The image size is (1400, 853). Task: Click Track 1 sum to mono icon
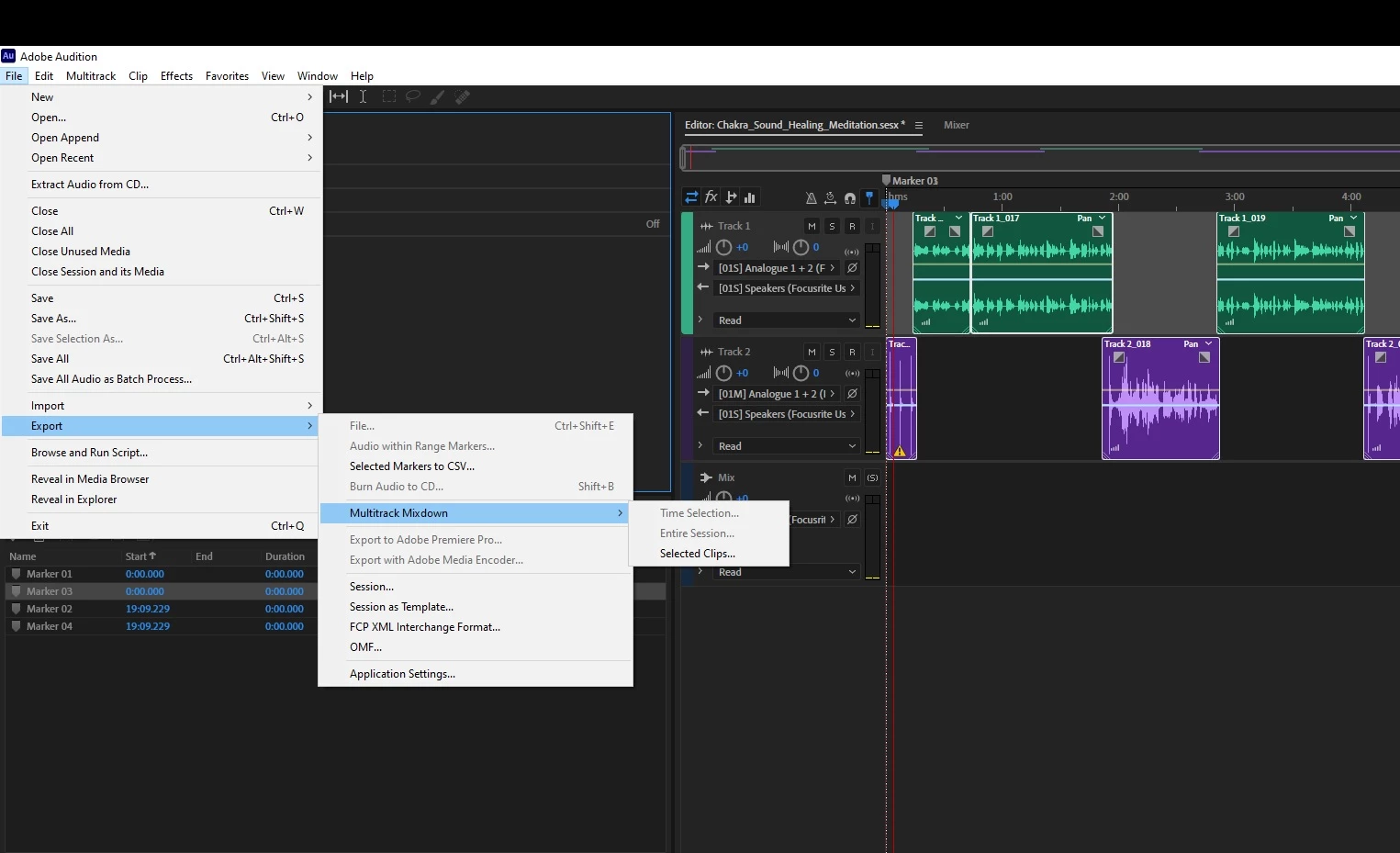tap(852, 251)
